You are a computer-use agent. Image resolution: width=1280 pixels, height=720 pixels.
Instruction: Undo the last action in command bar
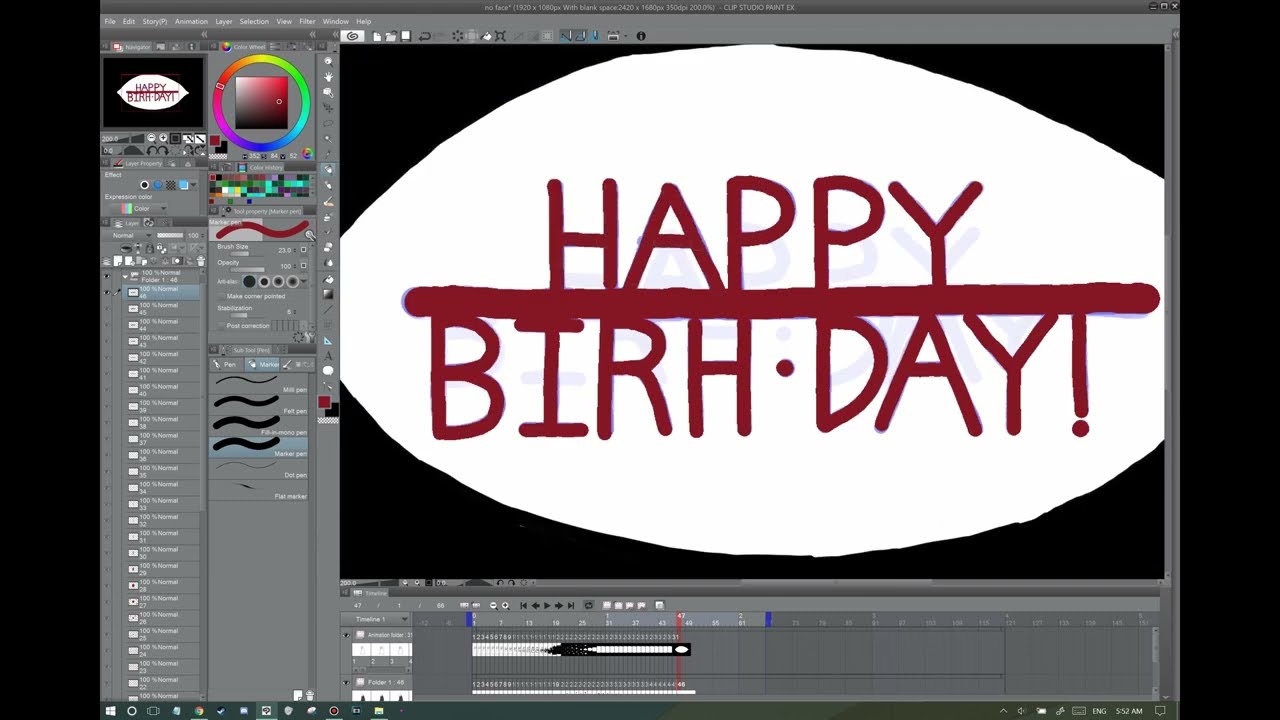point(425,36)
